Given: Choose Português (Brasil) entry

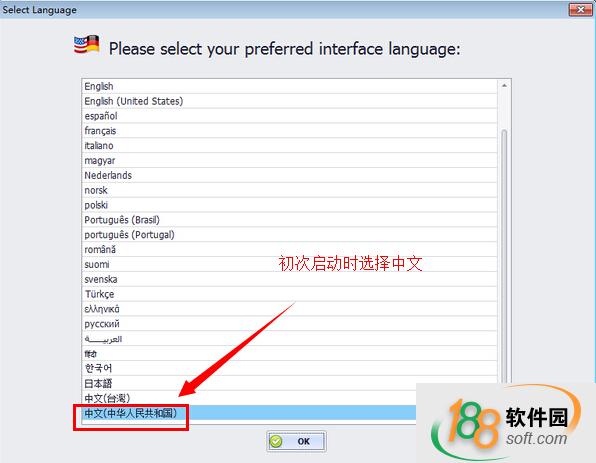Looking at the screenshot, I should (x=289, y=220).
